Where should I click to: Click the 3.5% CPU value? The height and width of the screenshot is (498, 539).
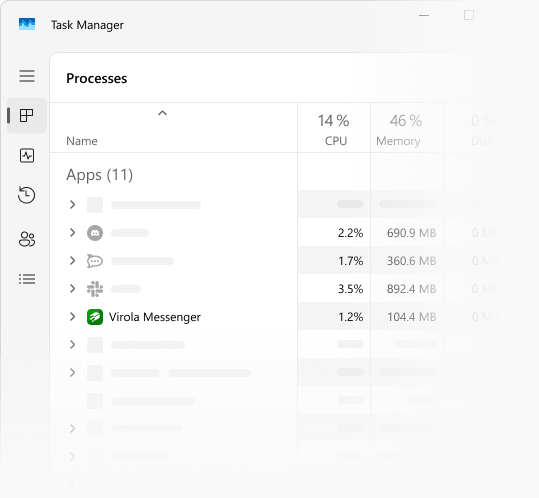click(x=350, y=289)
